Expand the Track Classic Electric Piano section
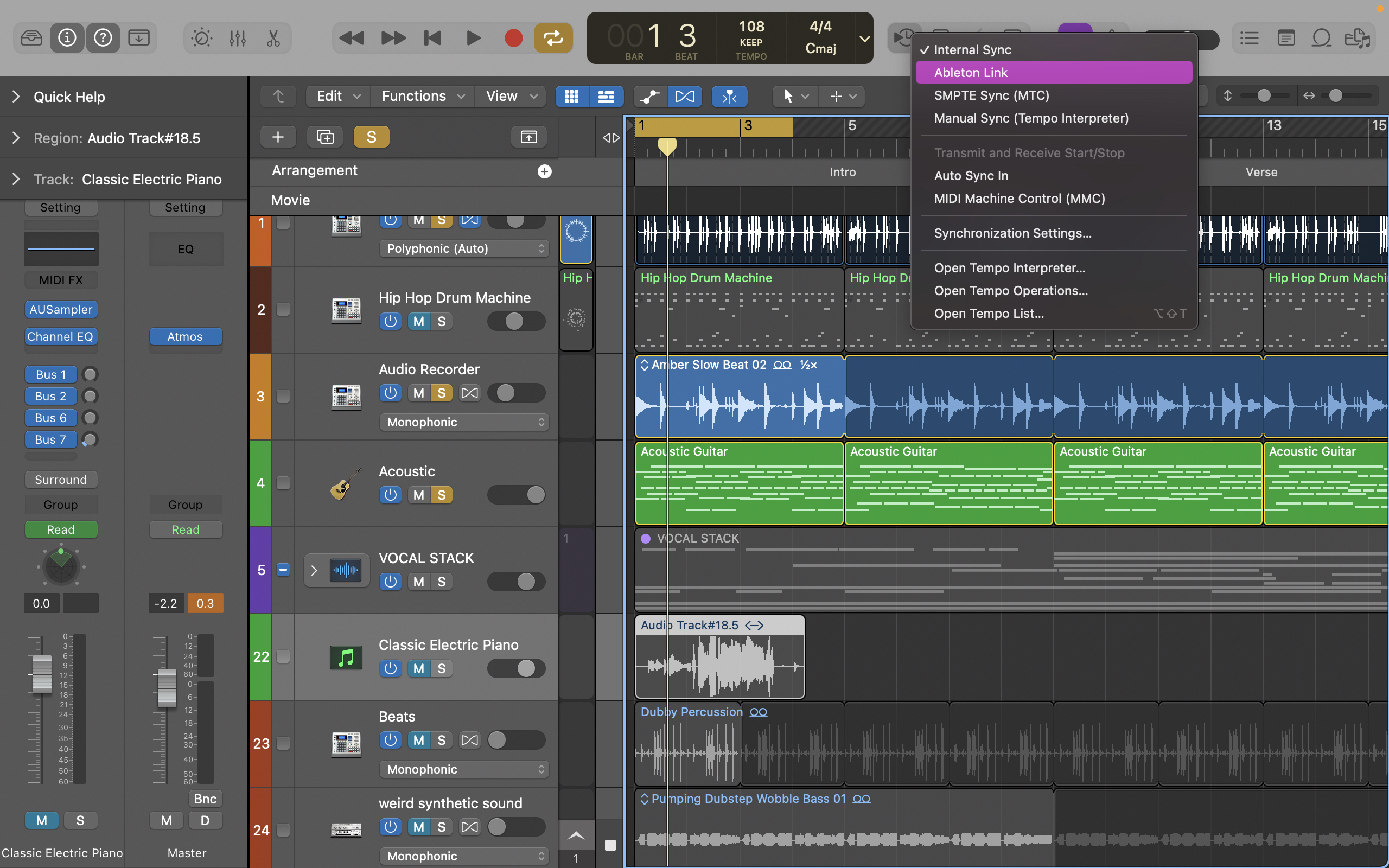Viewport: 1389px width, 868px height. (16, 179)
